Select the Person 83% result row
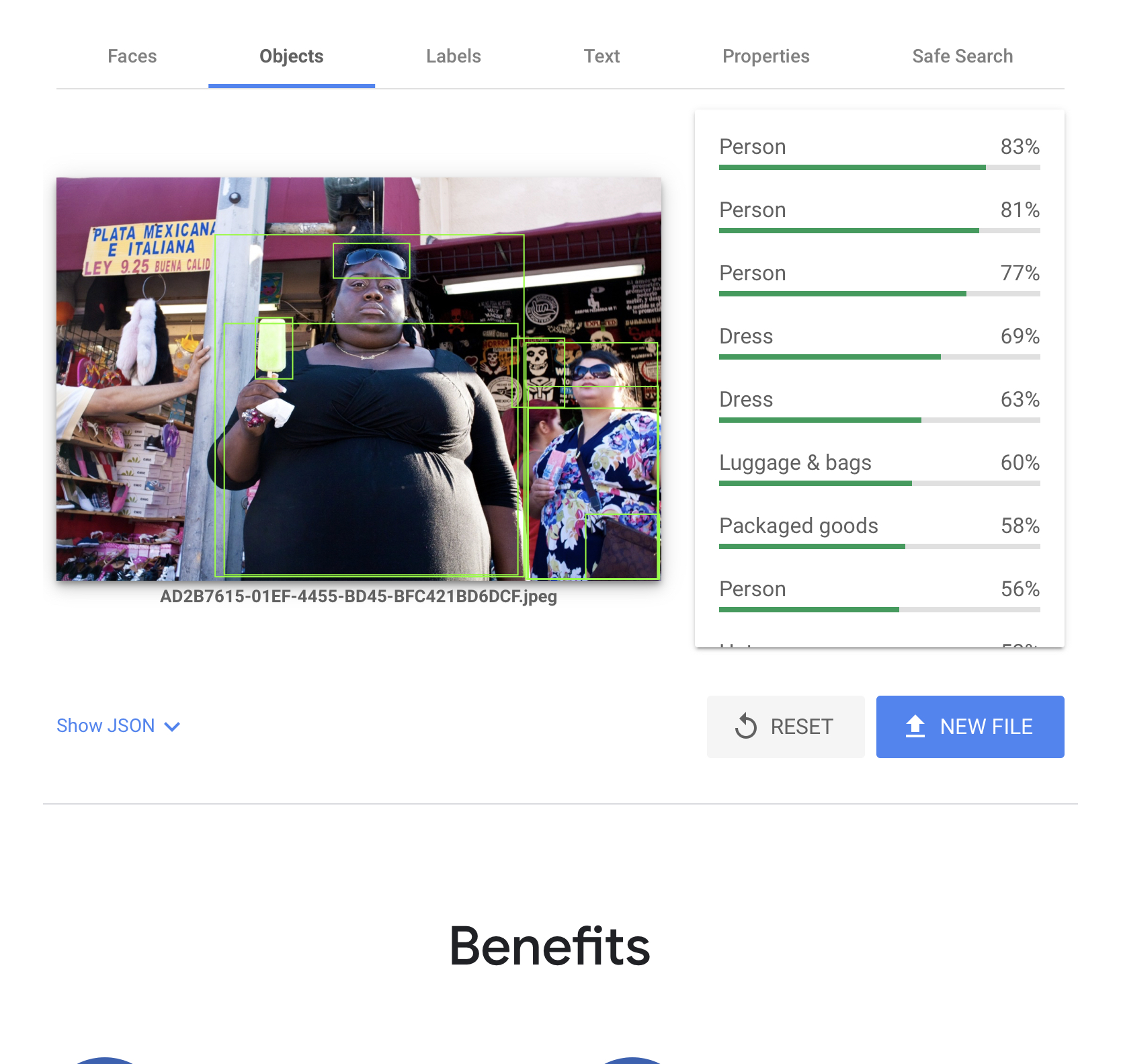The image size is (1121, 1064). [880, 152]
